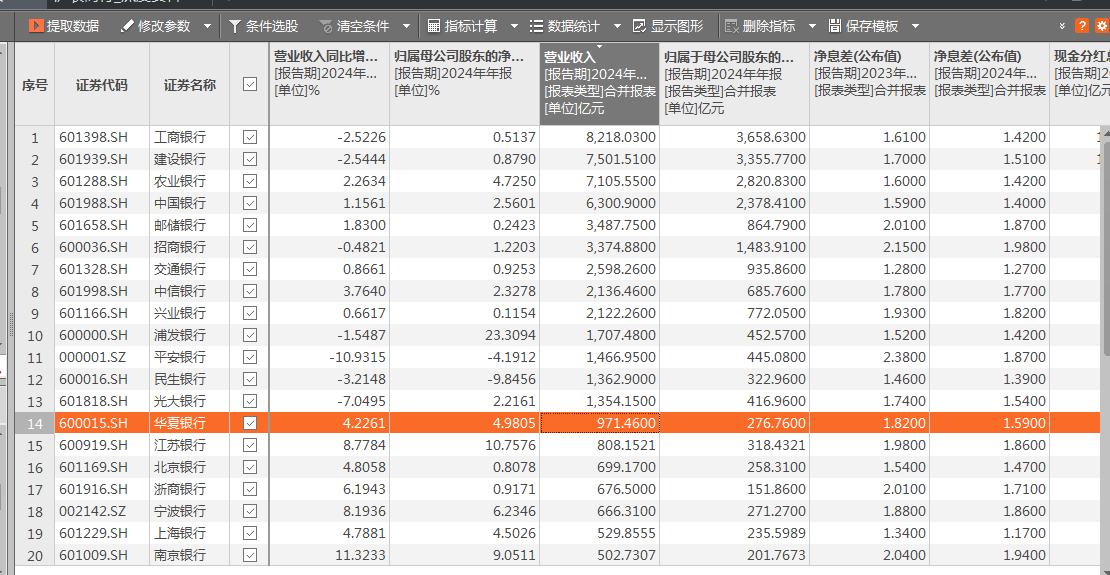This screenshot has height=575, width=1110.
Task: Click 删除指标 button
Action: [x=760, y=26]
